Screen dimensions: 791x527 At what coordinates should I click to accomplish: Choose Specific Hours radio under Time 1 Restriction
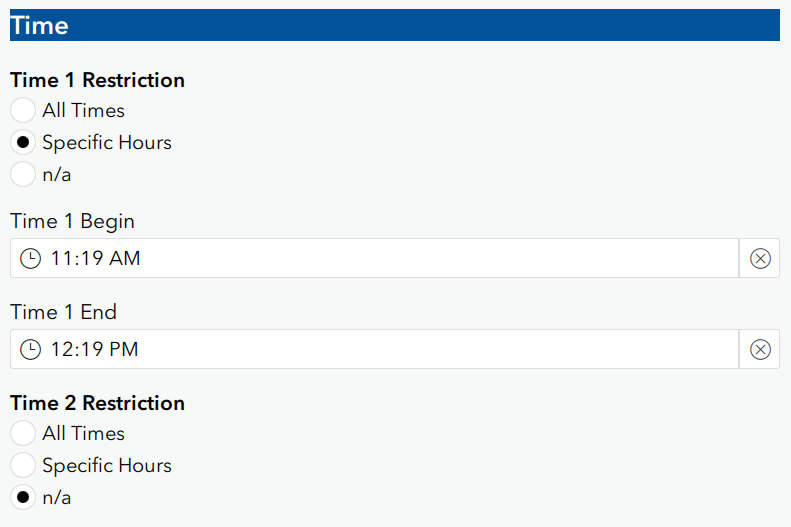click(23, 142)
